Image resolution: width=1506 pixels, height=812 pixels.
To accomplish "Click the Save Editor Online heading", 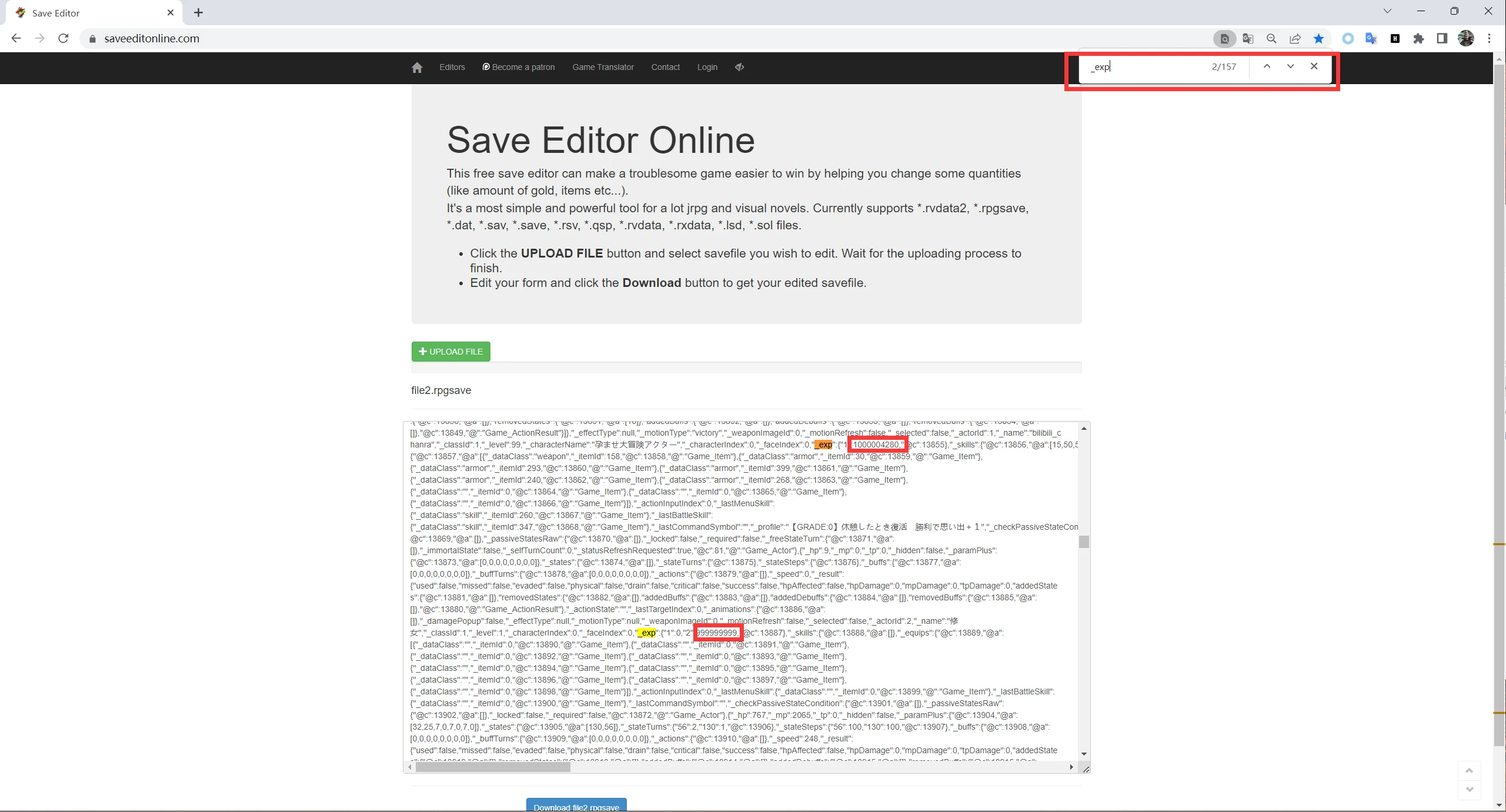I will (x=600, y=140).
